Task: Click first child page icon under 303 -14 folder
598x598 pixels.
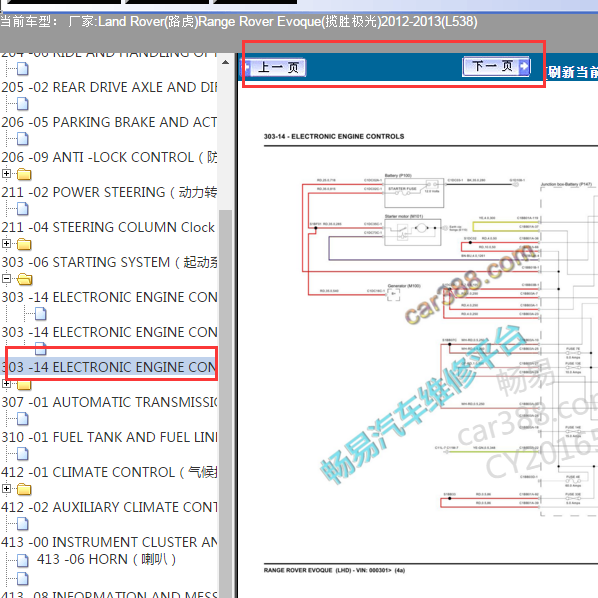Action: click(x=40, y=314)
